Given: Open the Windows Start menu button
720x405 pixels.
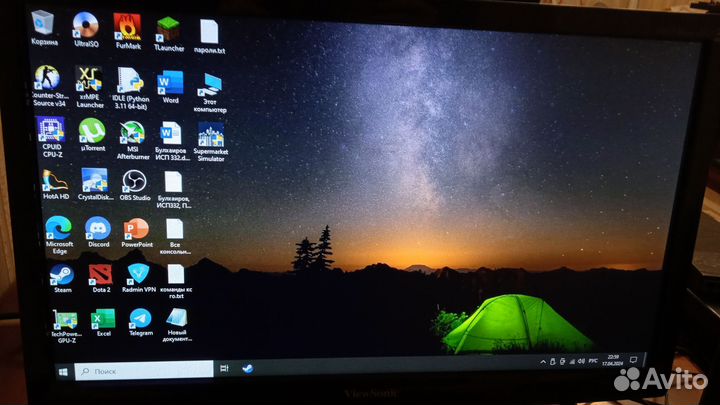Looking at the screenshot, I should tap(63, 370).
